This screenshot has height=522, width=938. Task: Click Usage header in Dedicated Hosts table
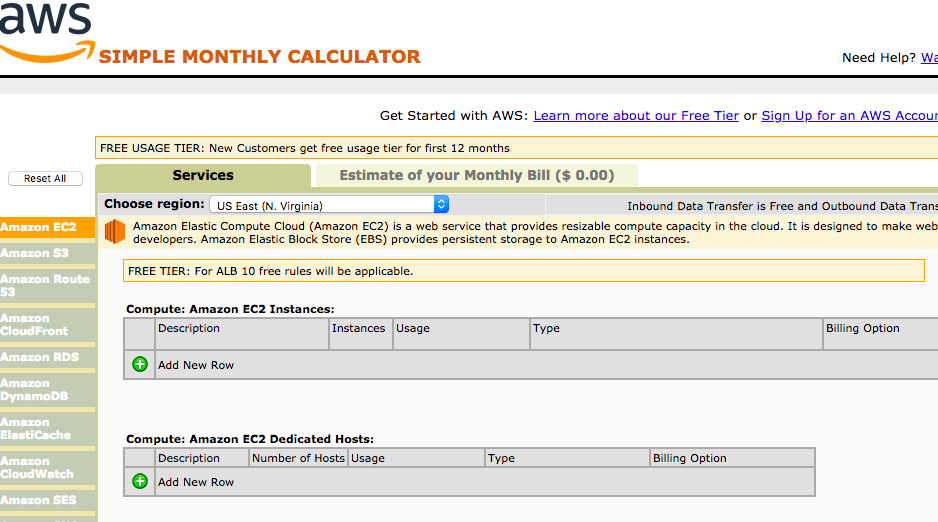(x=368, y=458)
